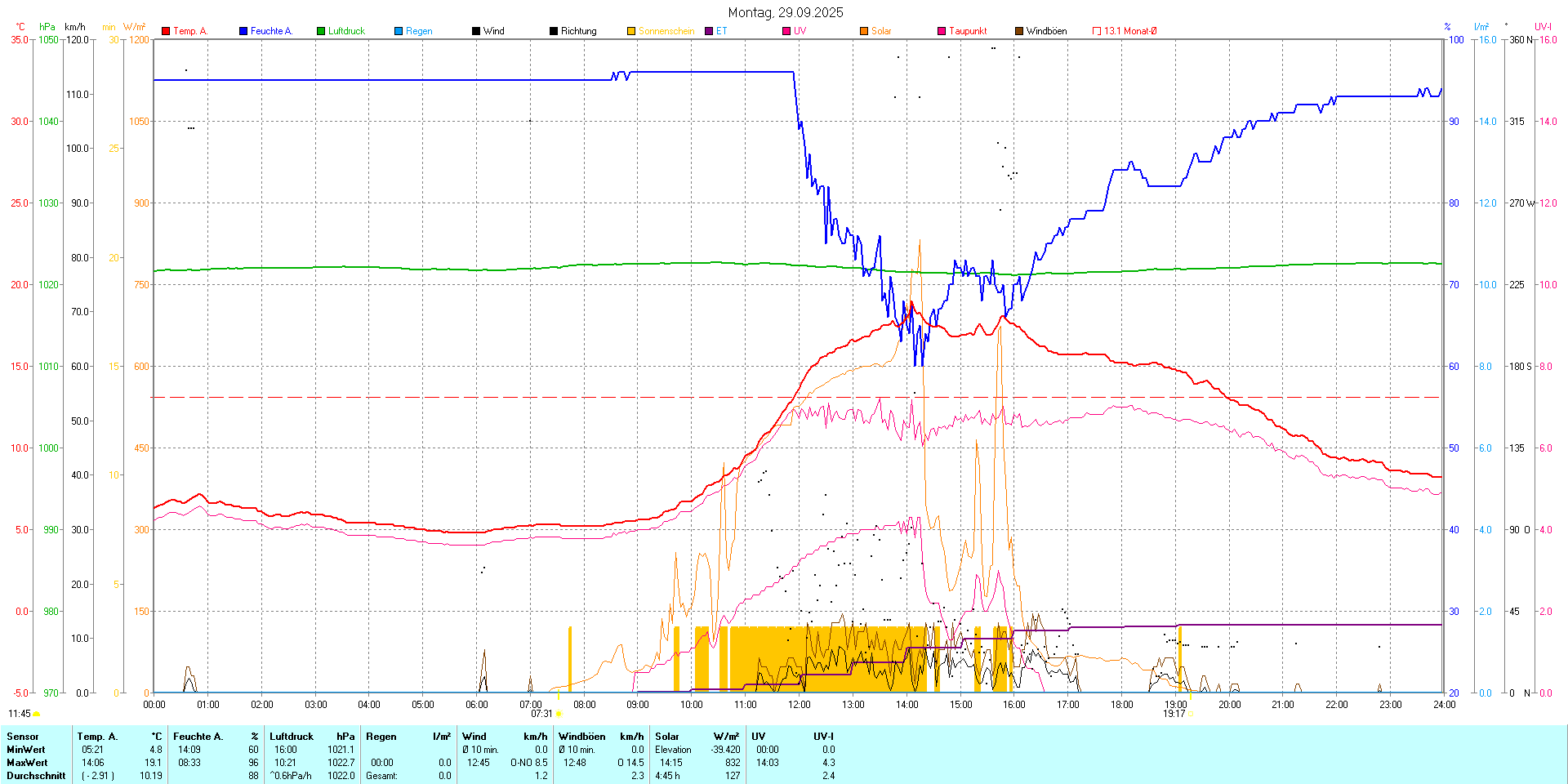Click the purple ET legend square
The height and width of the screenshot is (784, 1568).
(x=709, y=31)
